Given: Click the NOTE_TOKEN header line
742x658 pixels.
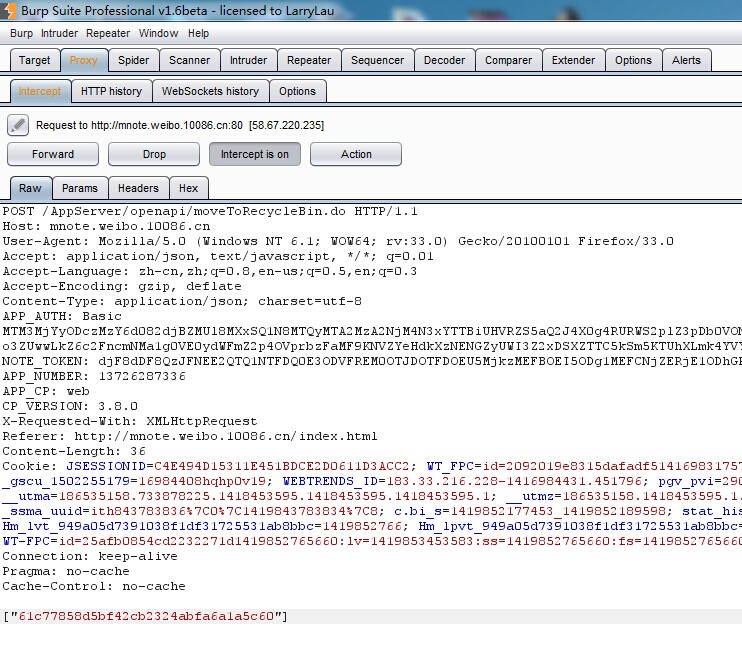Looking at the screenshot, I should point(372,361).
